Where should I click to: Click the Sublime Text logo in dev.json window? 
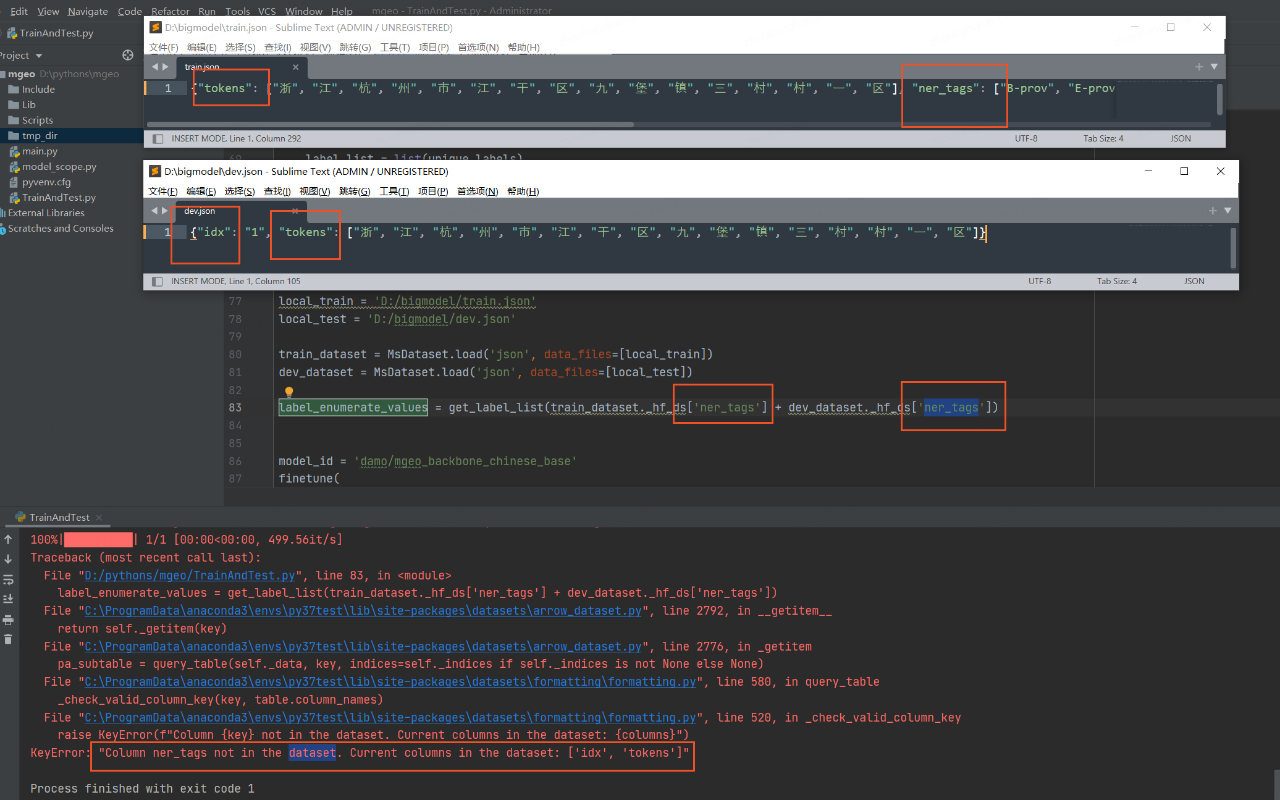click(x=155, y=172)
